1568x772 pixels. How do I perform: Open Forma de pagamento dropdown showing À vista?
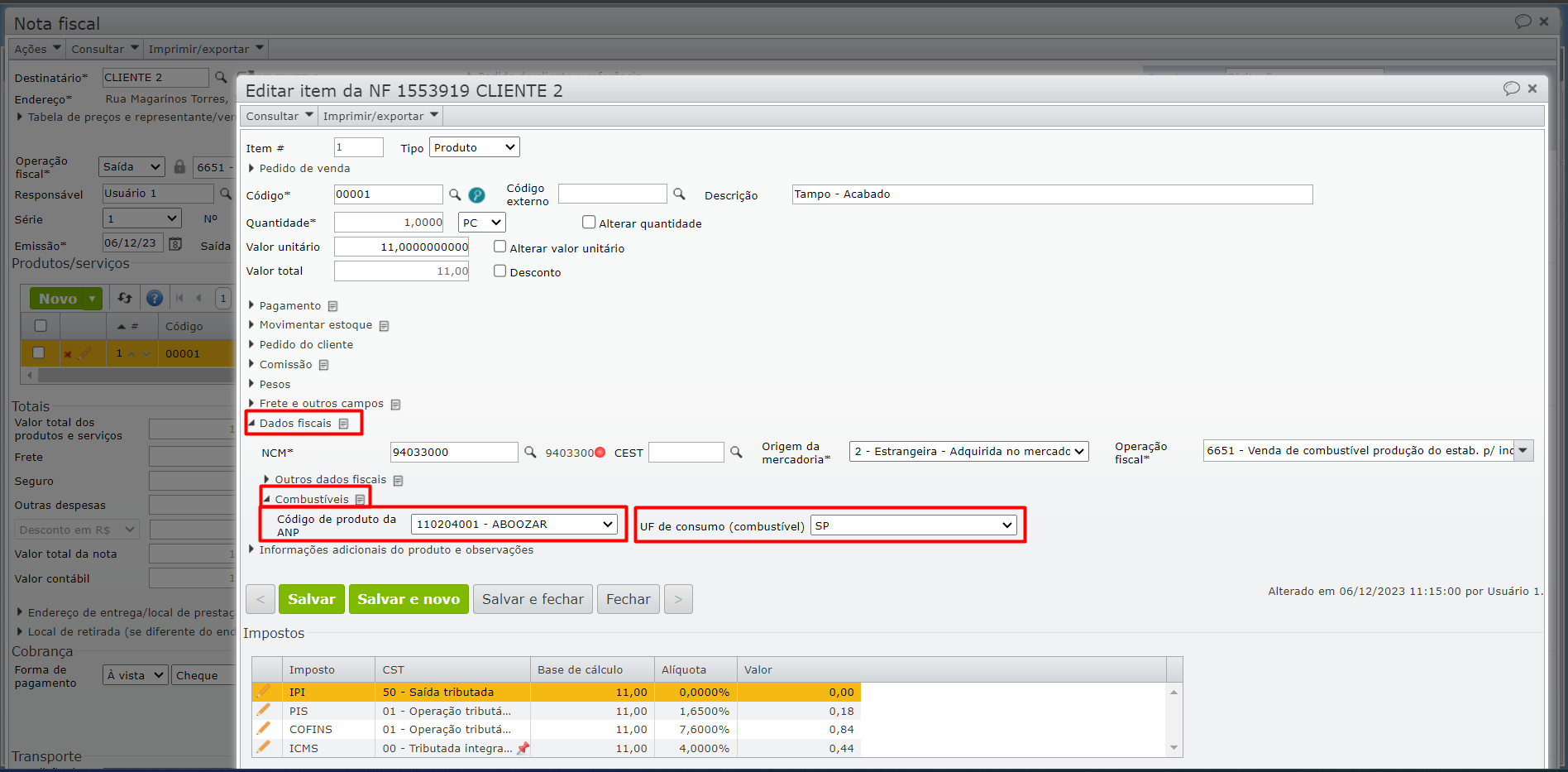136,675
